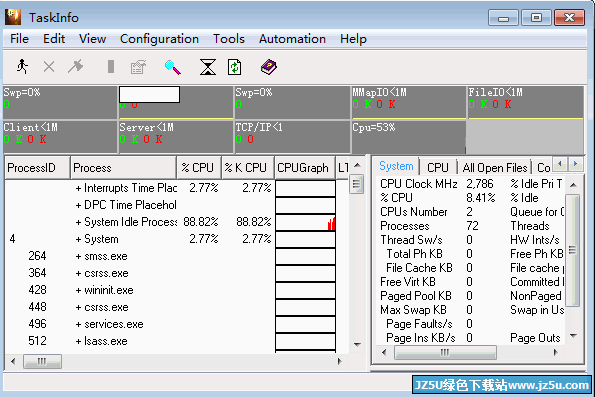
Task: Open the Edit menu
Action: tap(54, 39)
